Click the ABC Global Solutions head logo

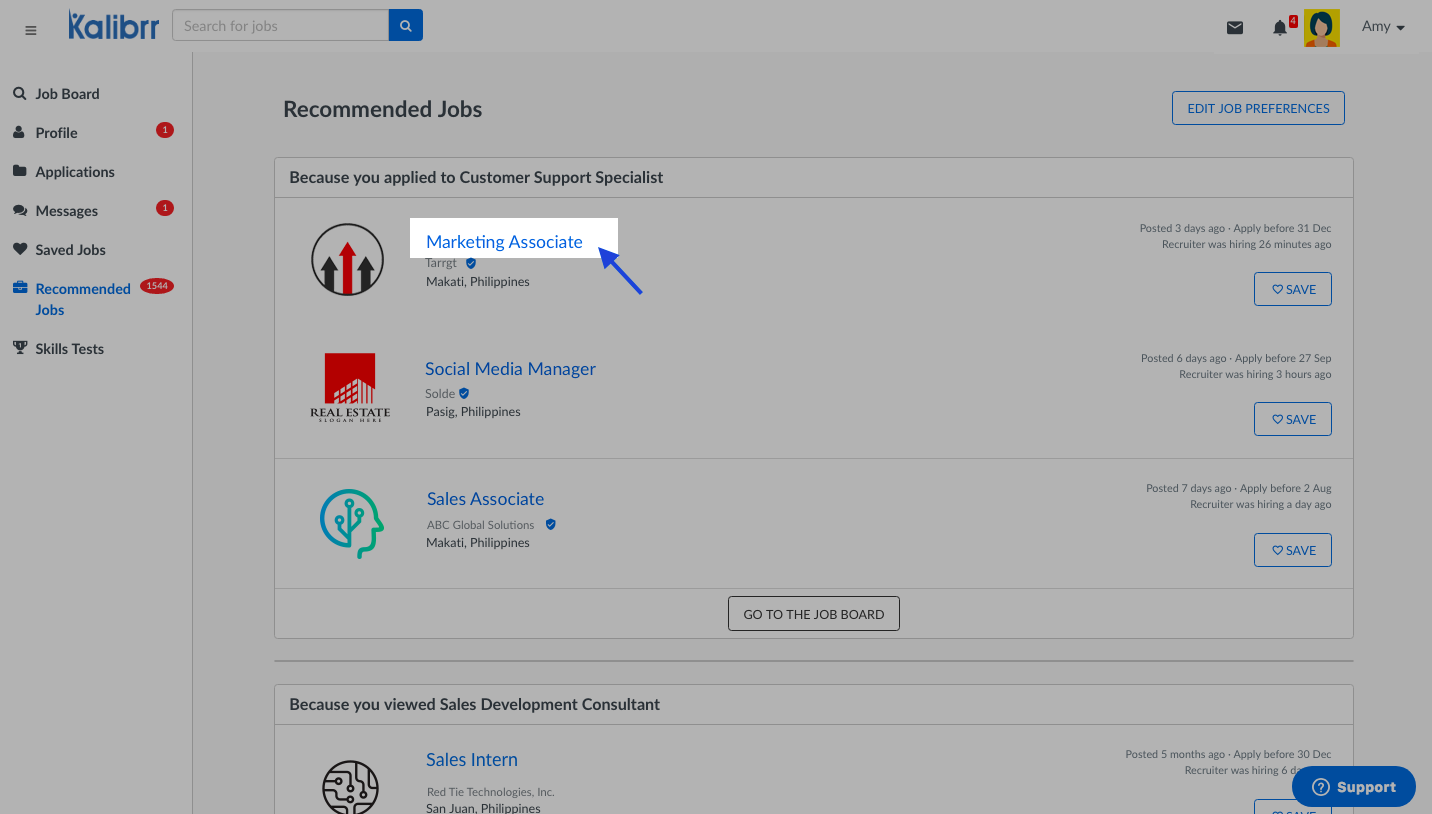351,523
